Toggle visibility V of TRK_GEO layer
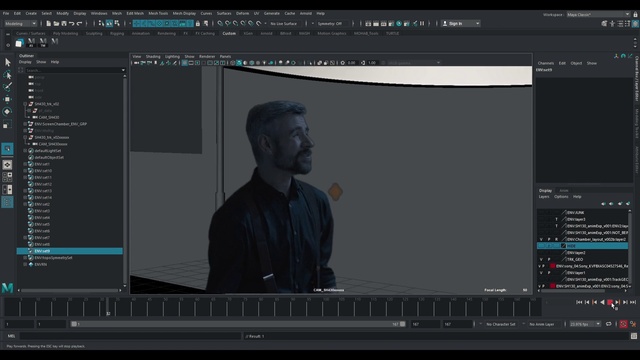The height and width of the screenshot is (360, 640). pos(541,259)
